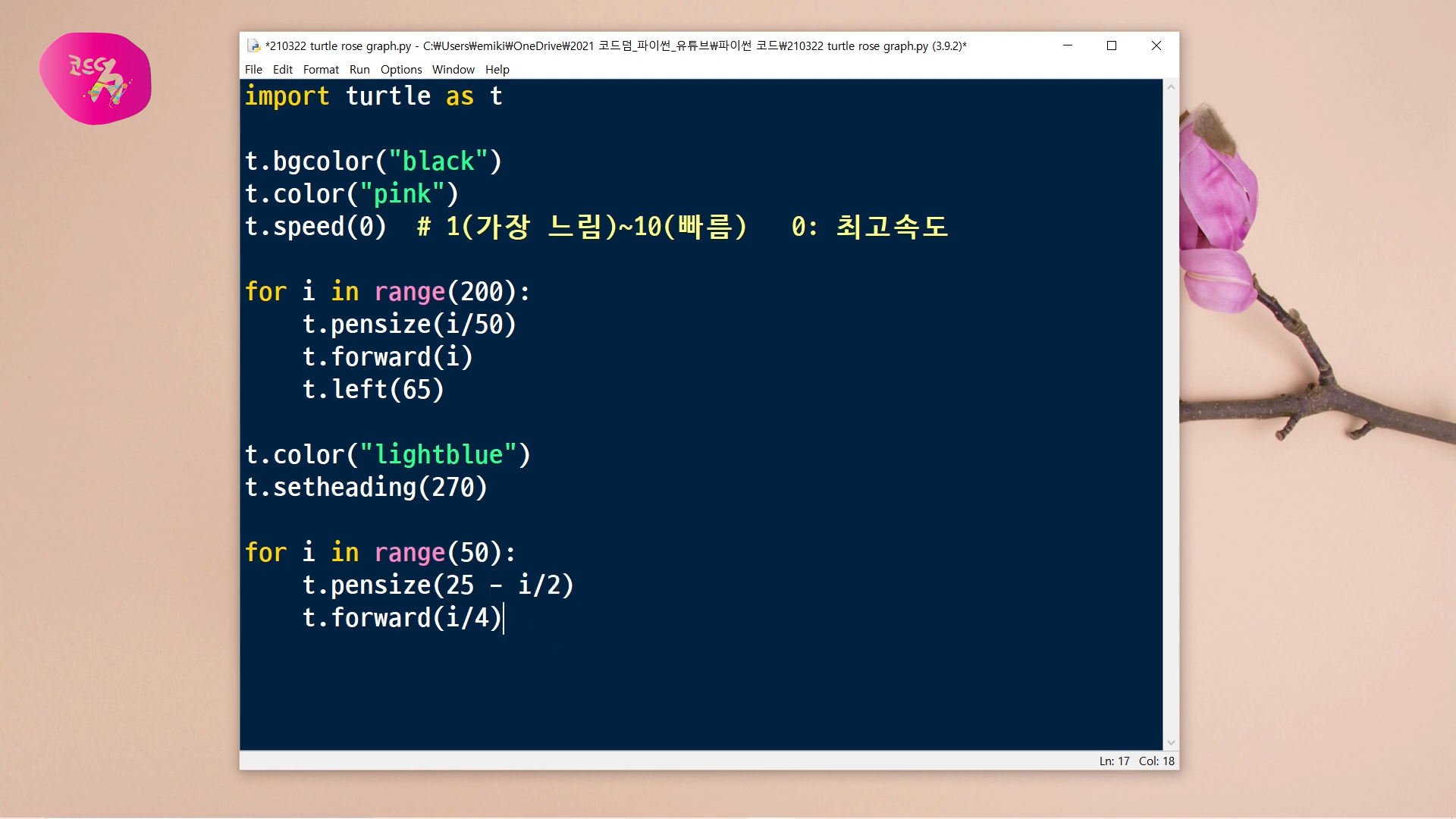Viewport: 1456px width, 819px height.
Task: Open the Run menu
Action: (359, 69)
